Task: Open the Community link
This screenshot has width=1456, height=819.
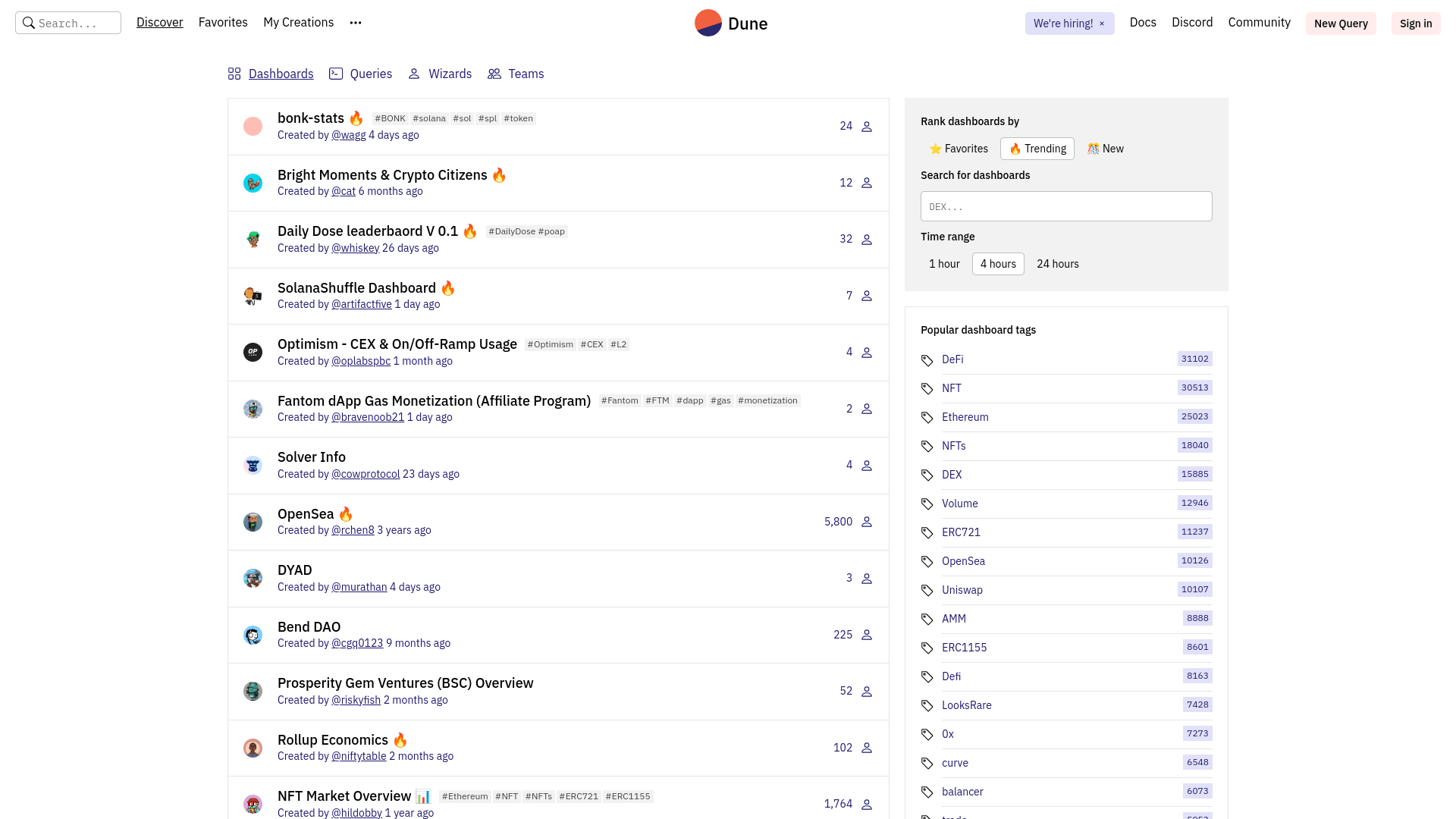Action: click(1260, 23)
